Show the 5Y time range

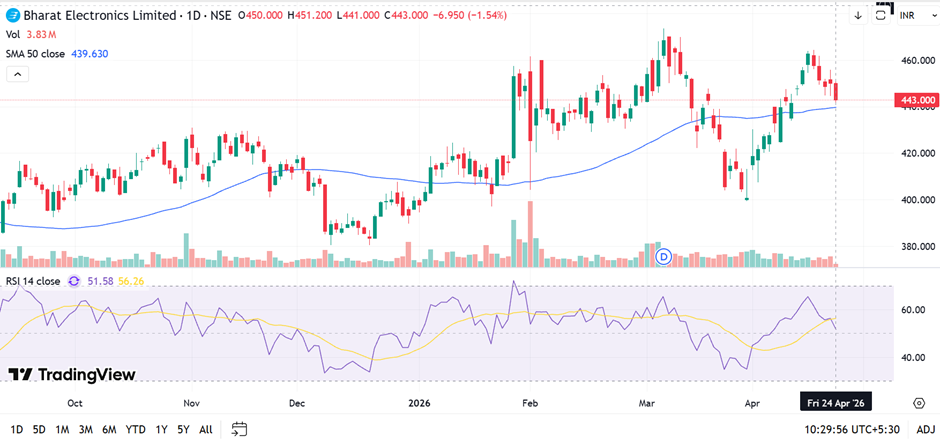pos(183,429)
